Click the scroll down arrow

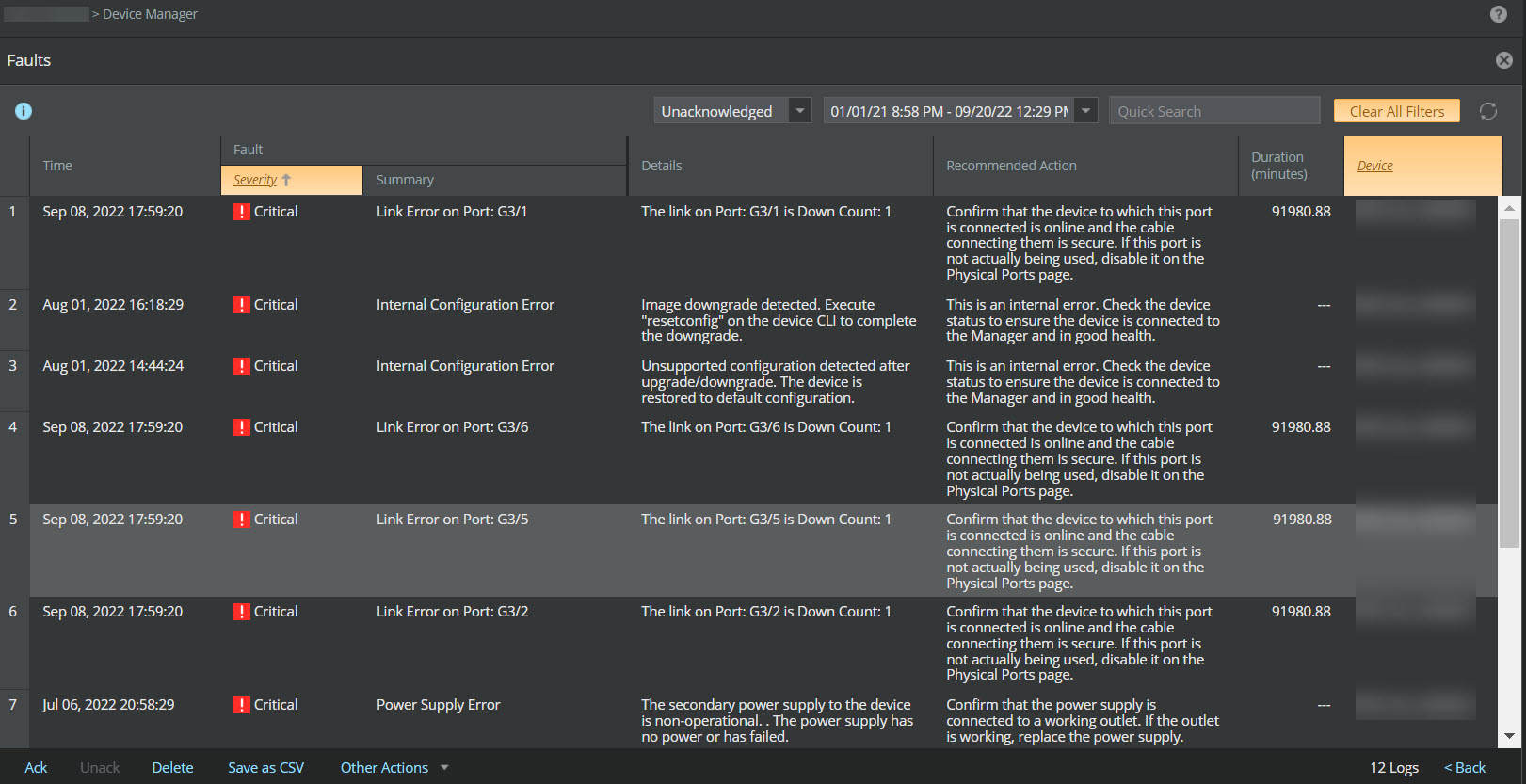(1509, 737)
